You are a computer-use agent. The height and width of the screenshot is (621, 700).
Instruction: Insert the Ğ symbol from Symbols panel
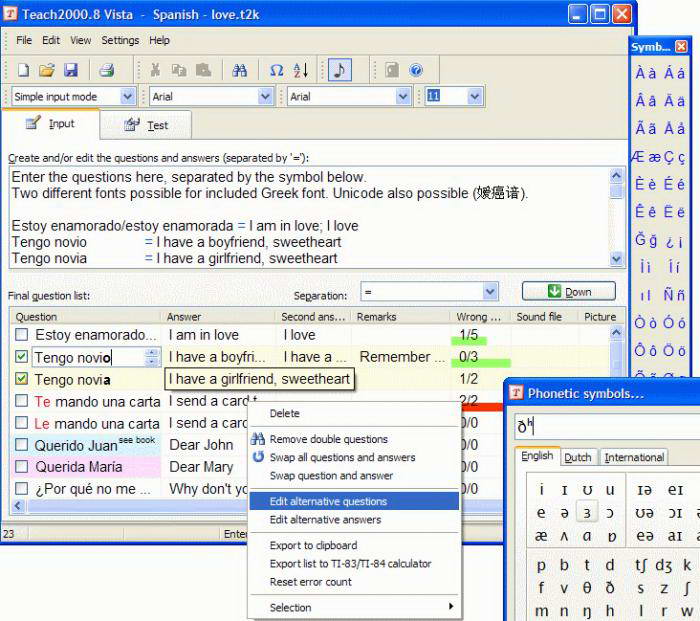click(641, 239)
